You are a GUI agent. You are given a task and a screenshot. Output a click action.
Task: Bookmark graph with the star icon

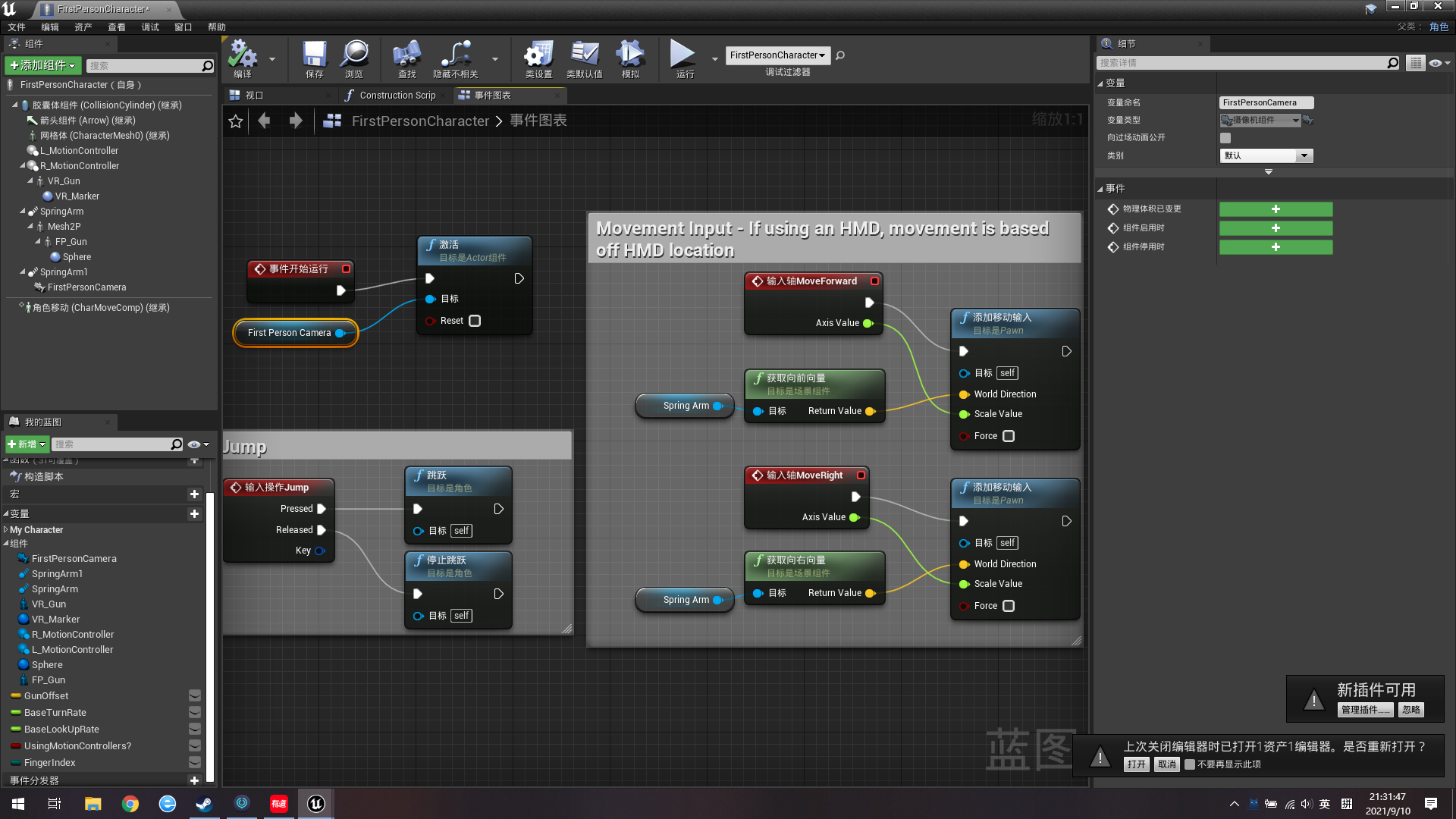click(236, 121)
